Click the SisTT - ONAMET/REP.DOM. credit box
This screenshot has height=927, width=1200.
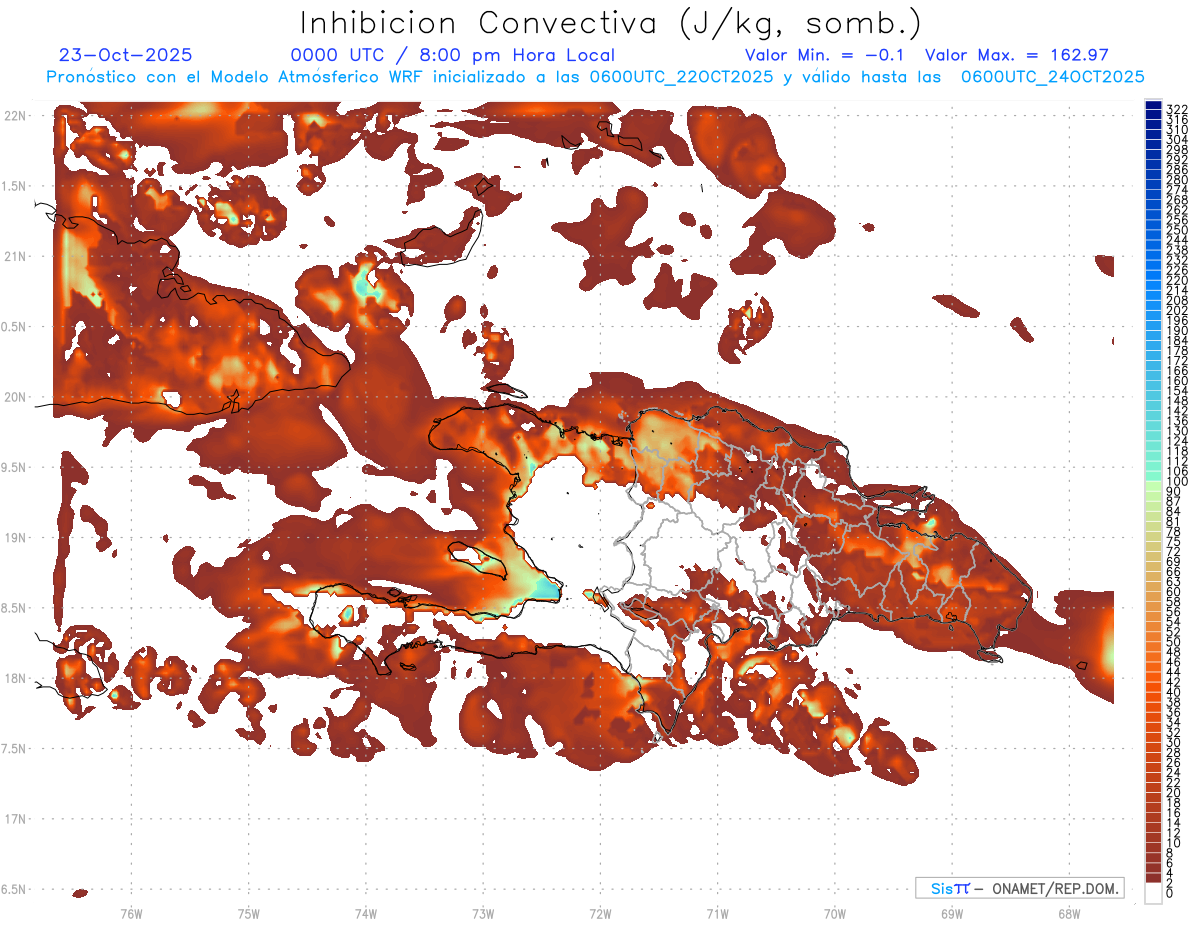(1019, 888)
